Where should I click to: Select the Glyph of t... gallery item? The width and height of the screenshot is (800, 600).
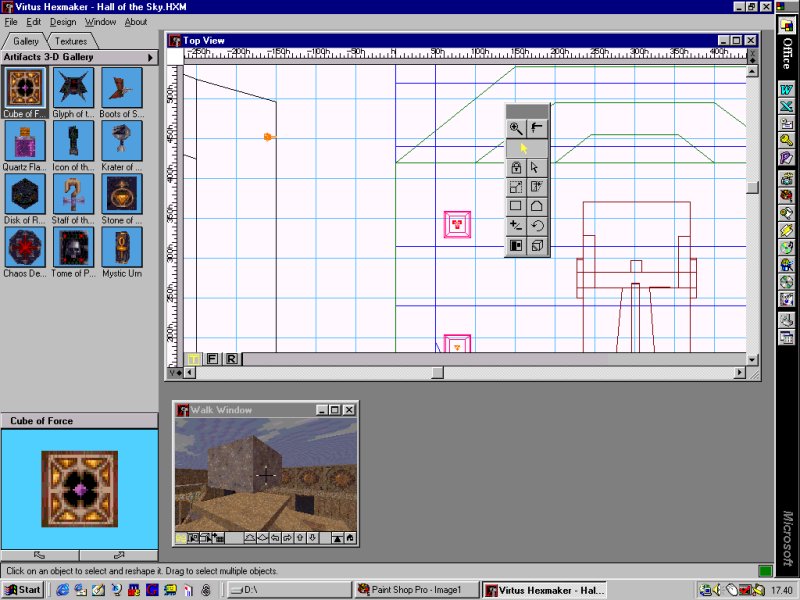[73, 93]
